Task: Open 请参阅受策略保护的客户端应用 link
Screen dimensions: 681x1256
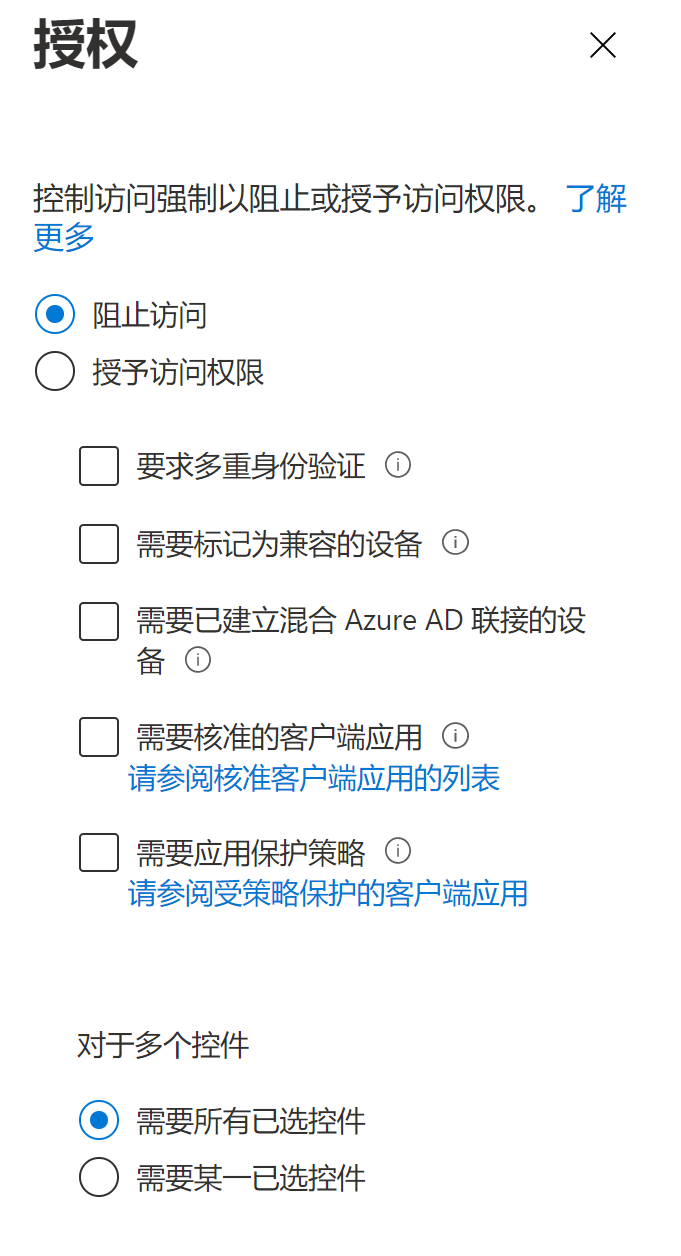Action: click(x=328, y=893)
